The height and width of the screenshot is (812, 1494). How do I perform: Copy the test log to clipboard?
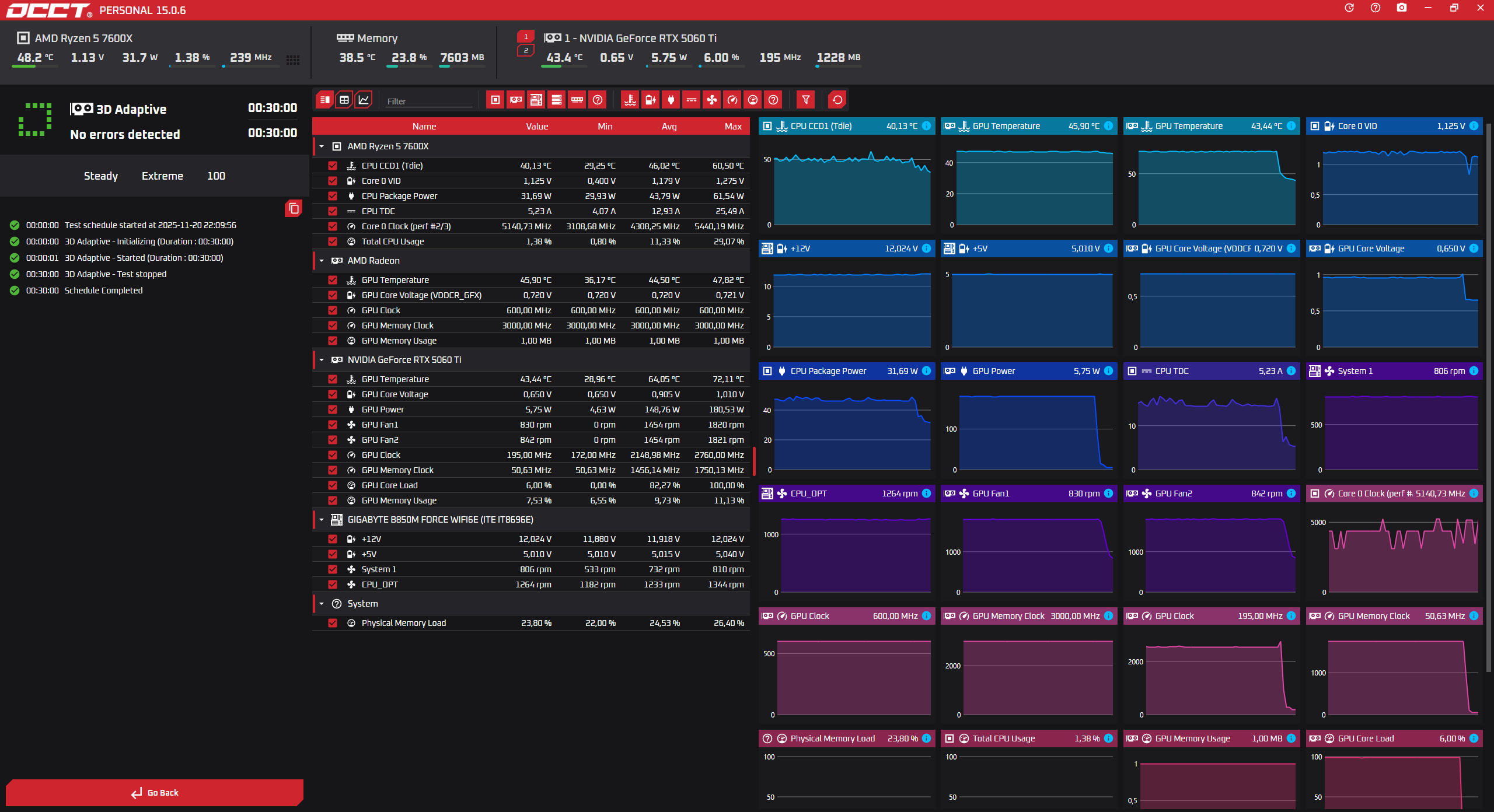point(294,208)
